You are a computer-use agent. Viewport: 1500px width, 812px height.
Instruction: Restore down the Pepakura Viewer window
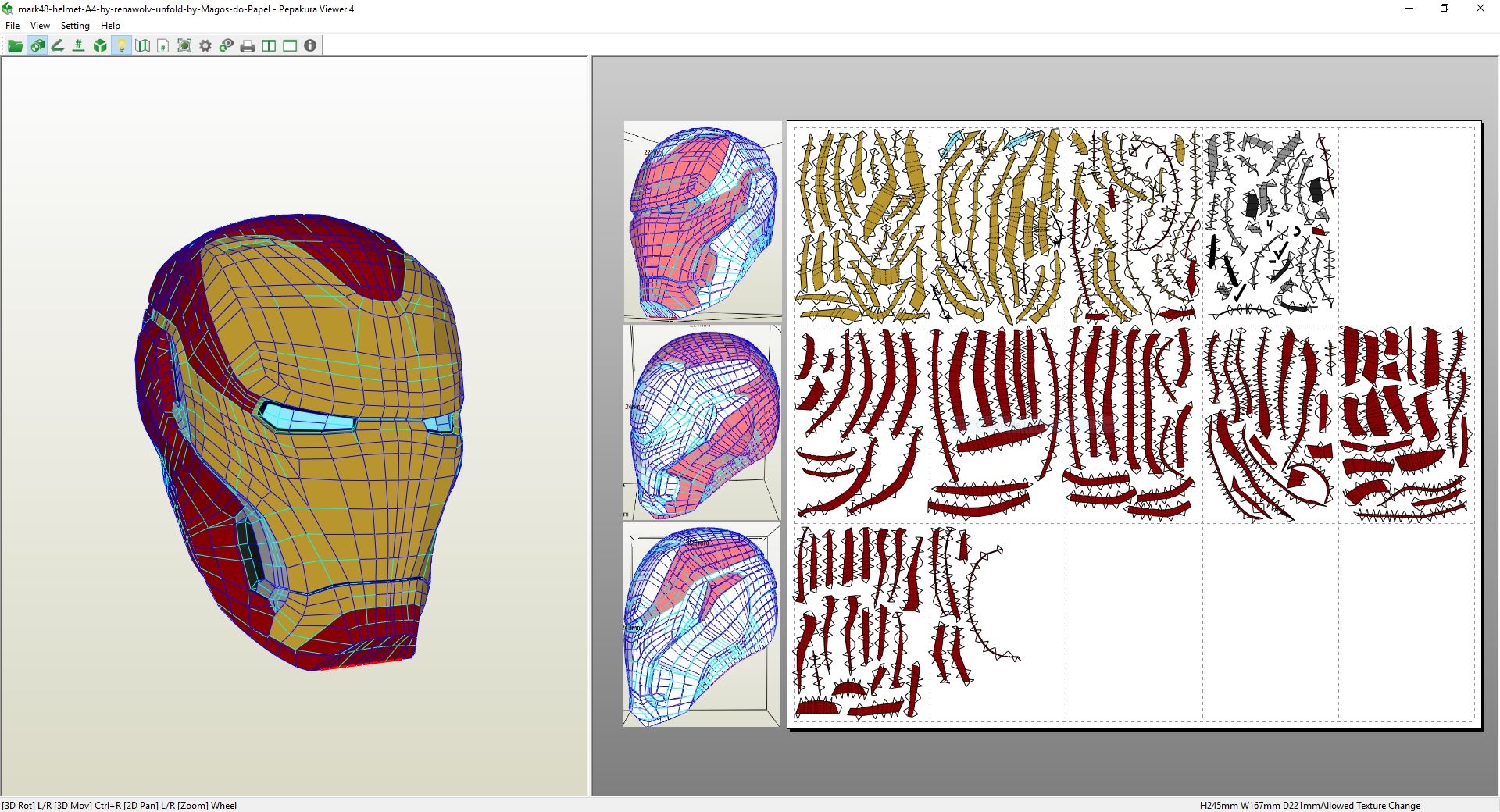(1445, 9)
